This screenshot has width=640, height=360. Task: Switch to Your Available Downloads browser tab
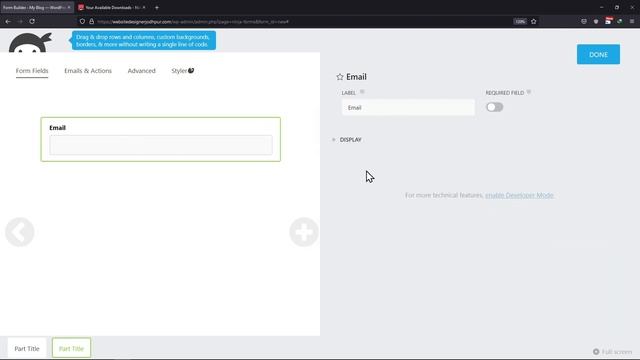112,7
